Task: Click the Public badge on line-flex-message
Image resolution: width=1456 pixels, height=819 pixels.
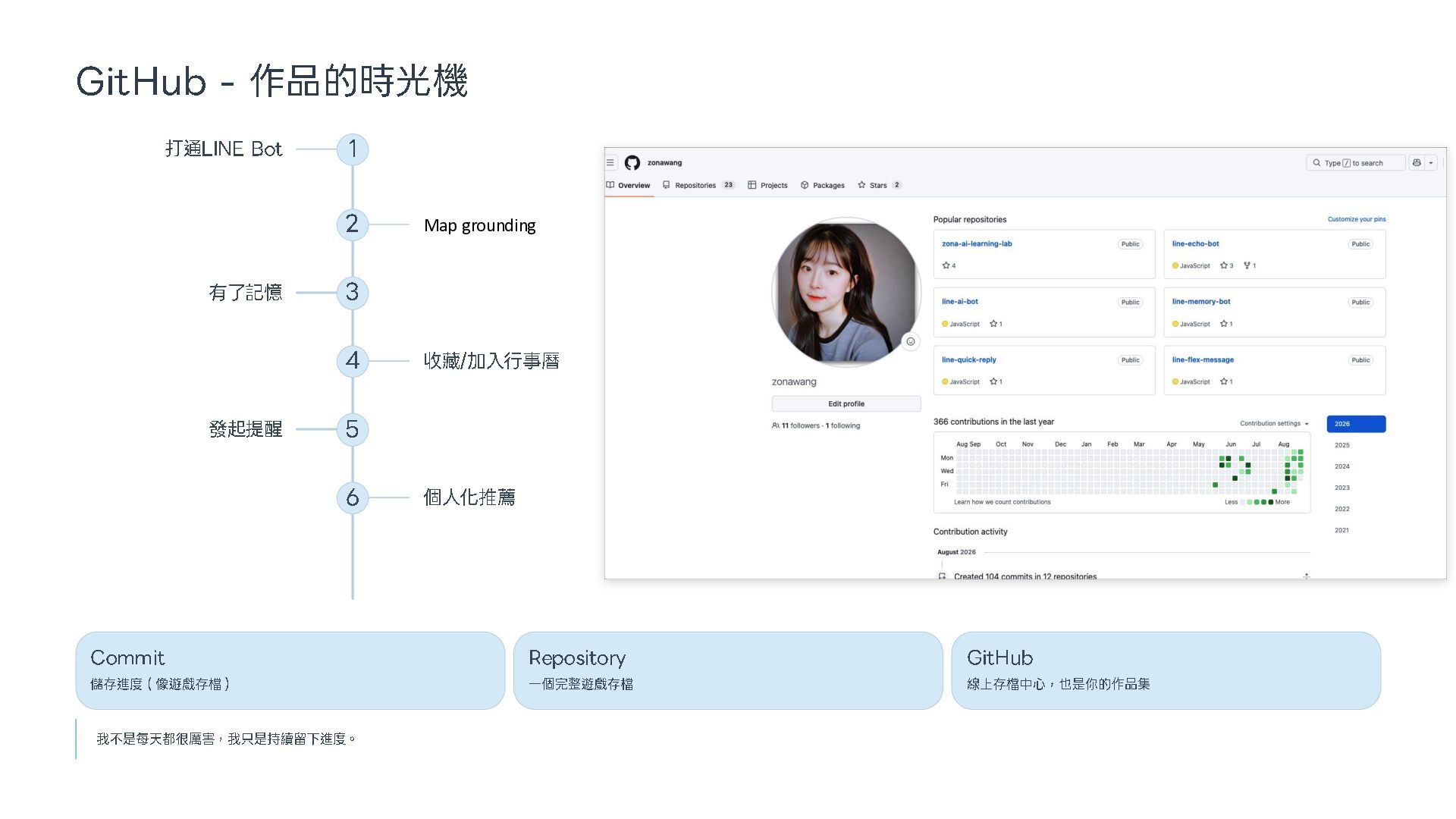Action: (x=1360, y=360)
